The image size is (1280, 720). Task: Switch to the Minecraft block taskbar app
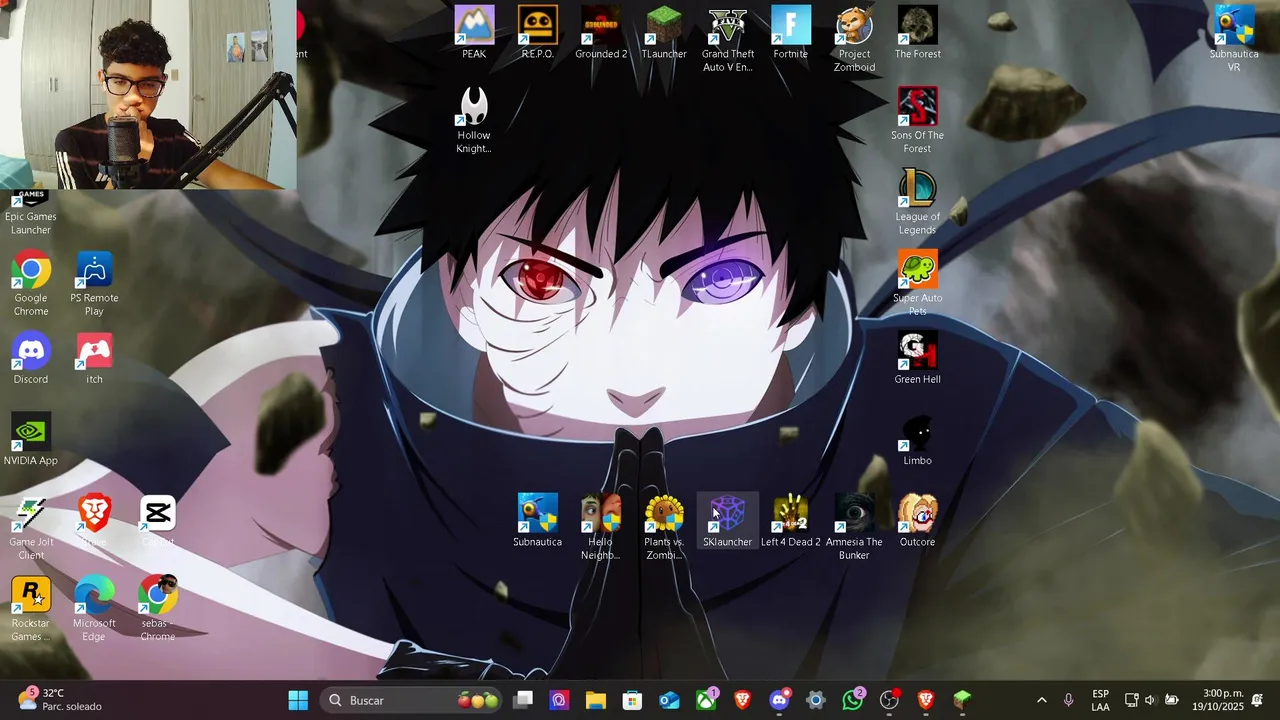point(962,700)
